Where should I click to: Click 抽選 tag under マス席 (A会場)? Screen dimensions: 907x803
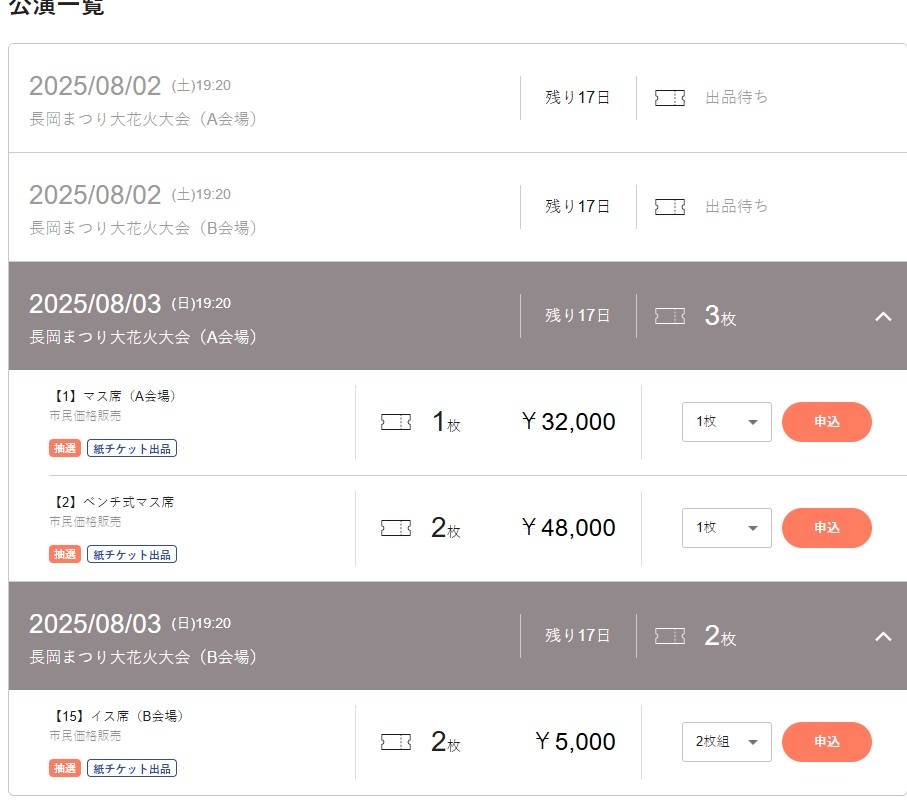click(x=65, y=448)
